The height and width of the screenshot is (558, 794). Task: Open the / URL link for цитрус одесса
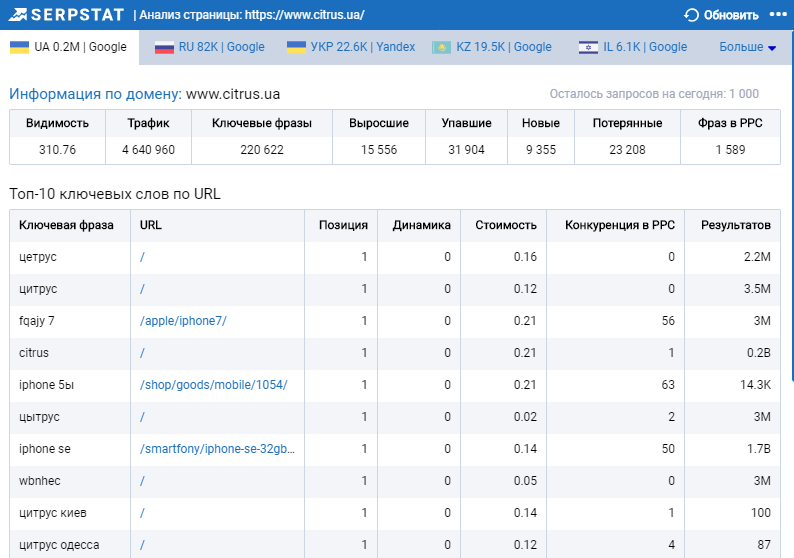coord(142,545)
